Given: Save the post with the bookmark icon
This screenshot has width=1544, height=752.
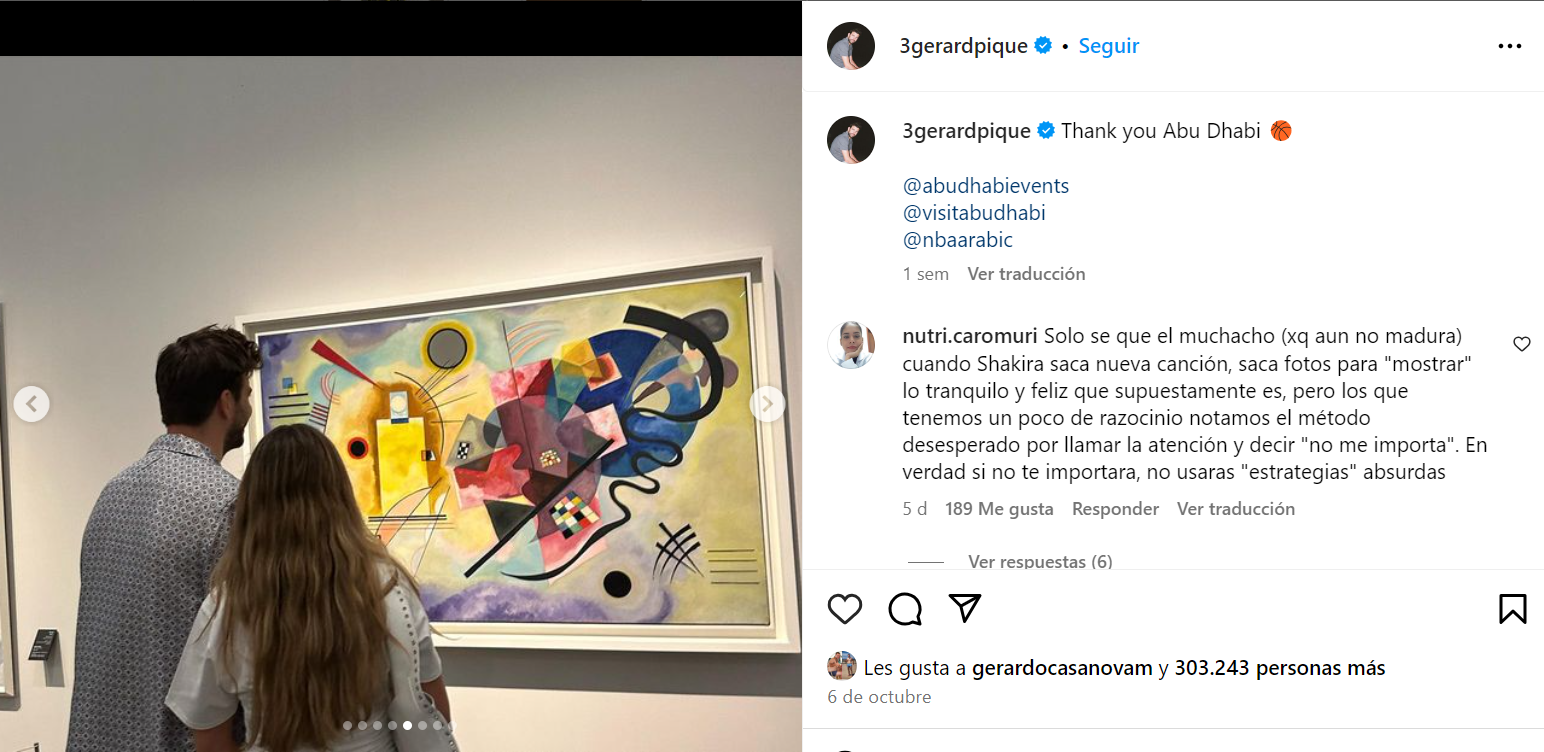Looking at the screenshot, I should (1513, 609).
